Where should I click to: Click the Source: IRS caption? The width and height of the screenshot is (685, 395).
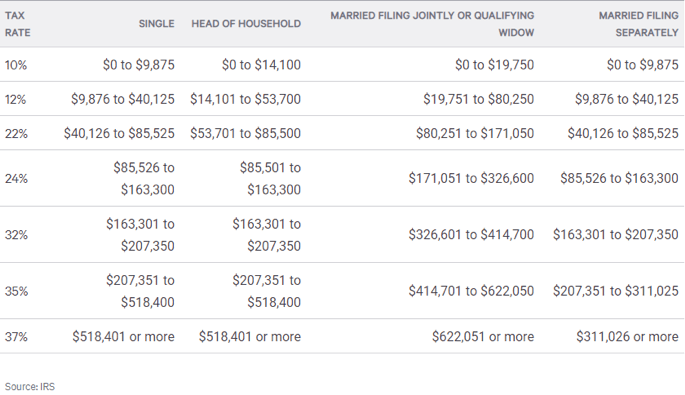tap(30, 387)
